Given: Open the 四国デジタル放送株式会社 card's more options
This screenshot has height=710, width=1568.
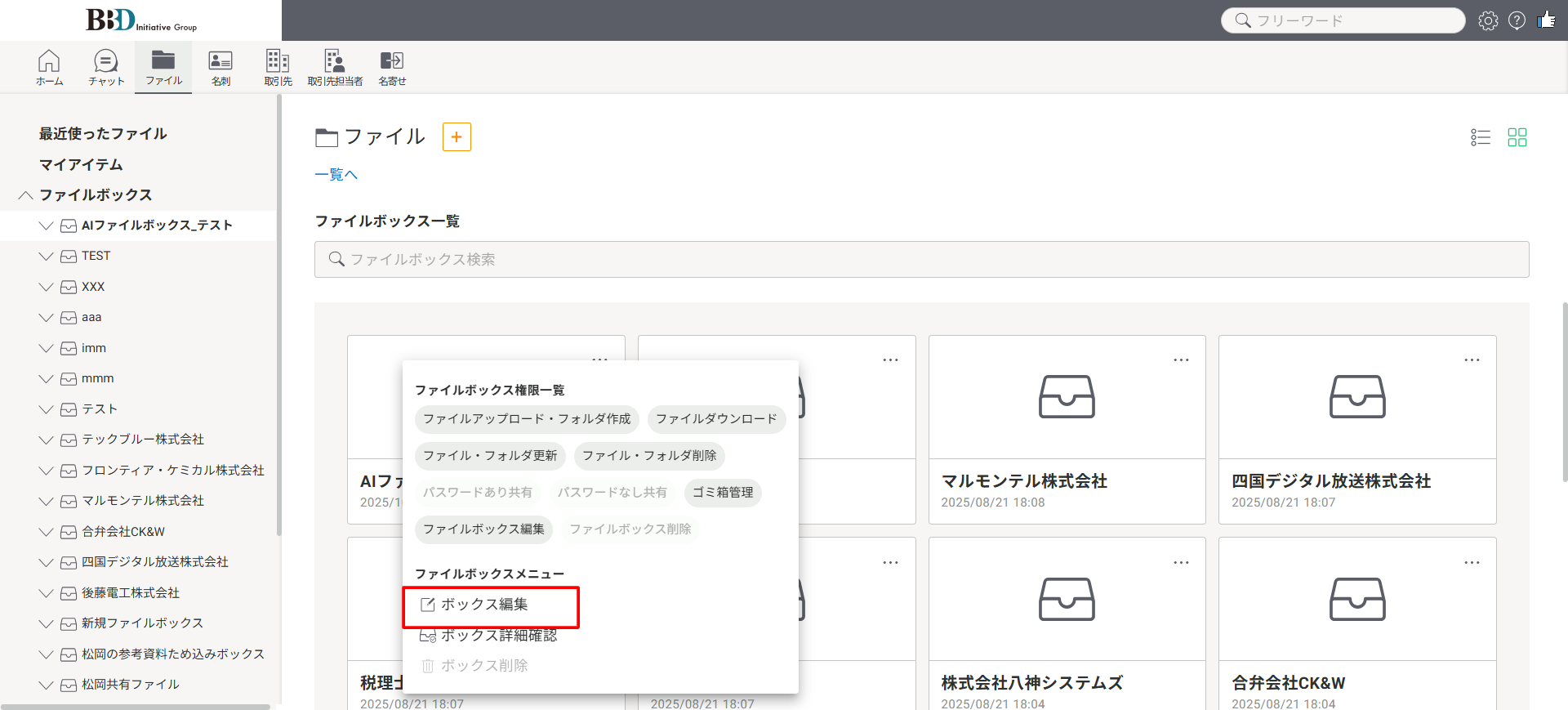Looking at the screenshot, I should coord(1472,360).
